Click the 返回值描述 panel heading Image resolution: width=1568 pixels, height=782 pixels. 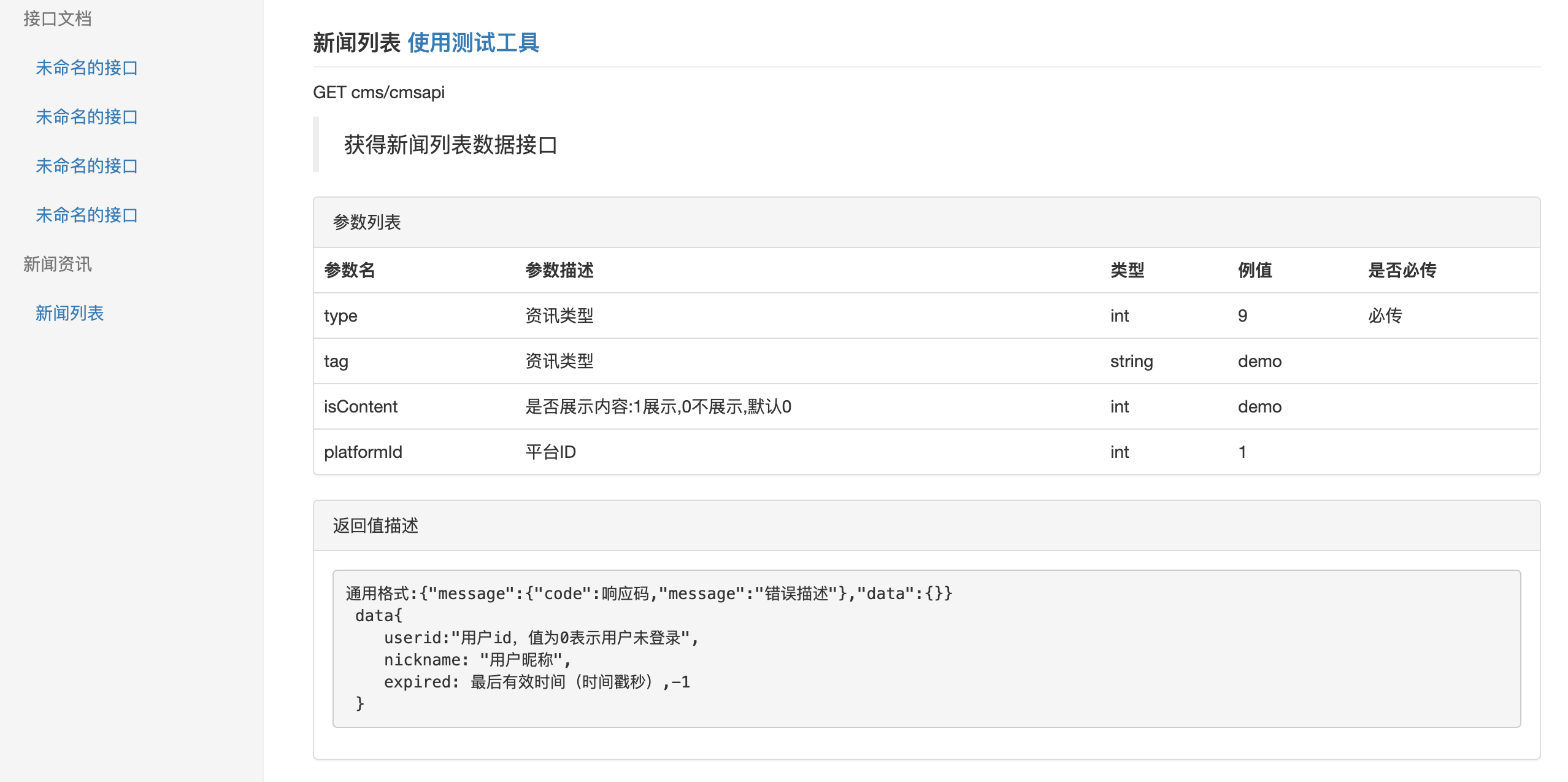[x=375, y=525]
